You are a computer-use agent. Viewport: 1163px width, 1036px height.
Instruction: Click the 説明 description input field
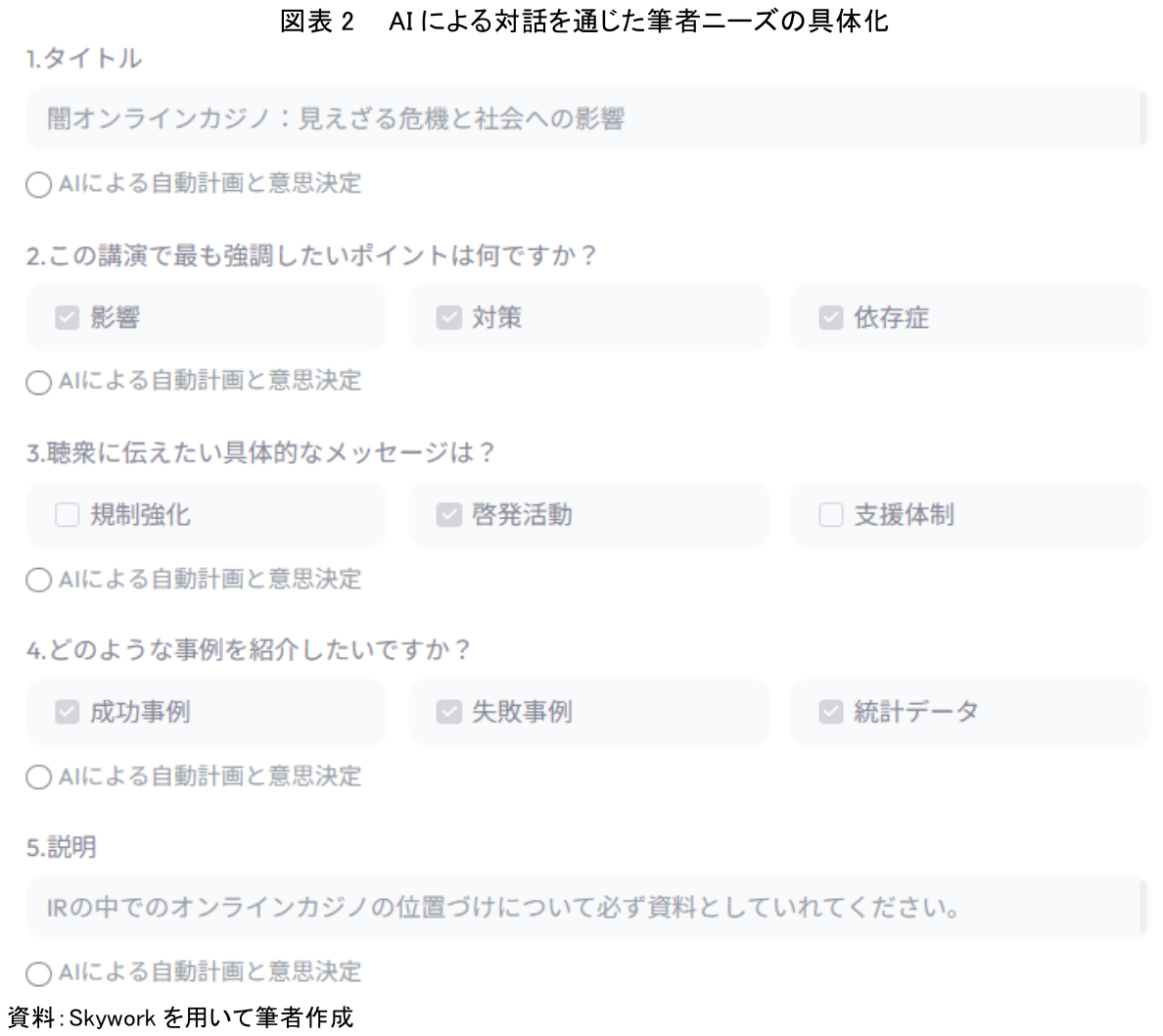584,908
